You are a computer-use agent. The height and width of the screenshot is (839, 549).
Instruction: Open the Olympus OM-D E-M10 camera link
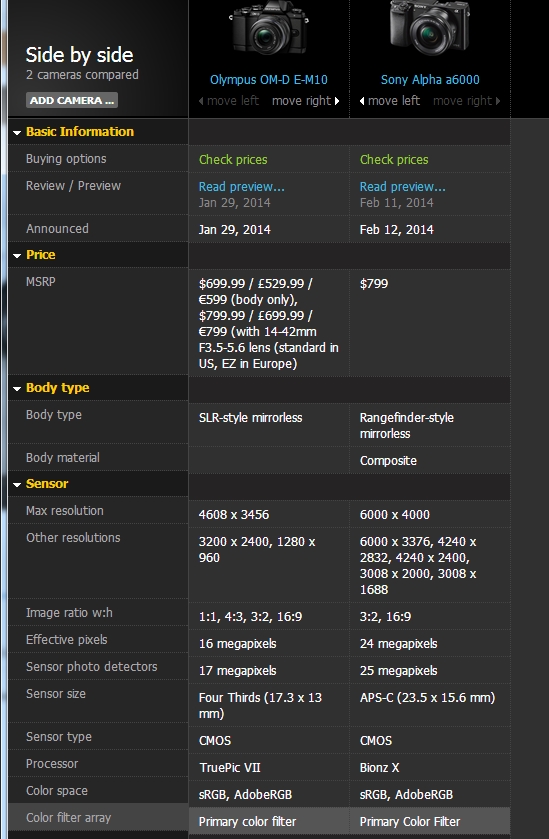click(x=269, y=80)
